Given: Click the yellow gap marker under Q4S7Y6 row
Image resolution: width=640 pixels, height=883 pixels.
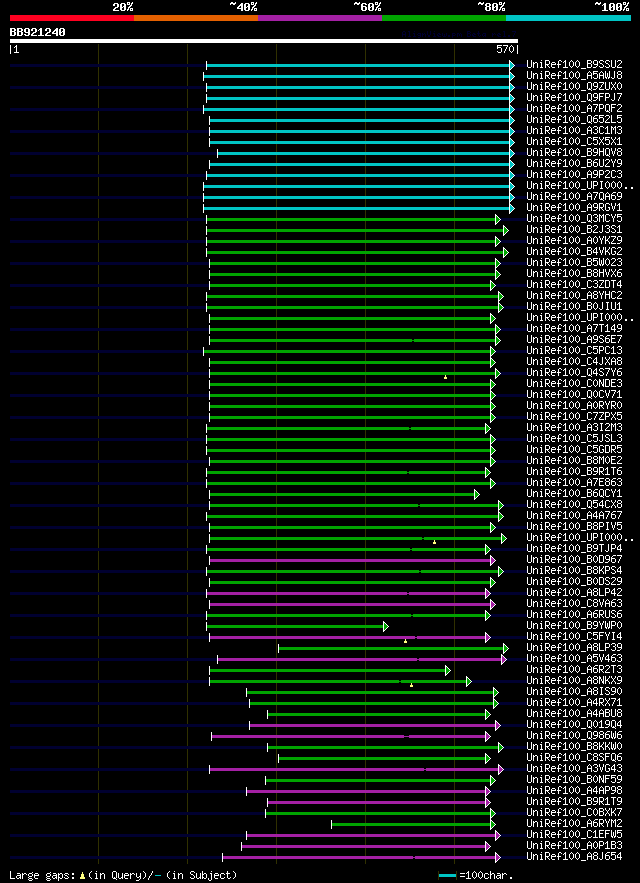Looking at the screenshot, I should 445,377.
